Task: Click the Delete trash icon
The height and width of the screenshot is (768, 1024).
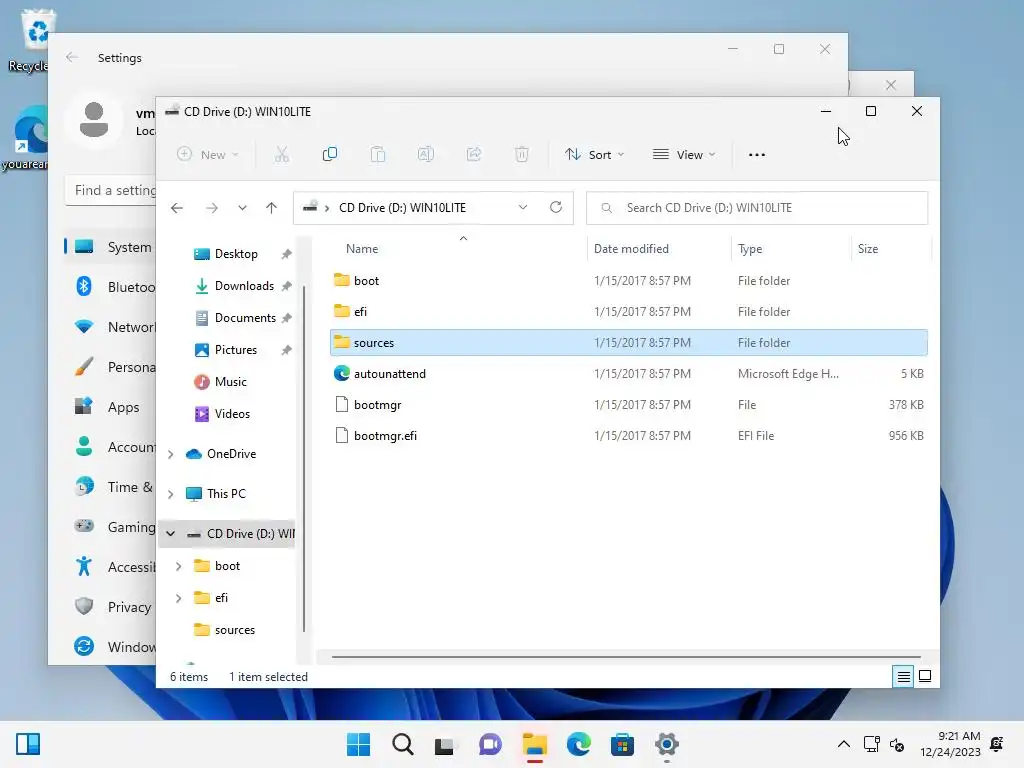Action: click(522, 155)
